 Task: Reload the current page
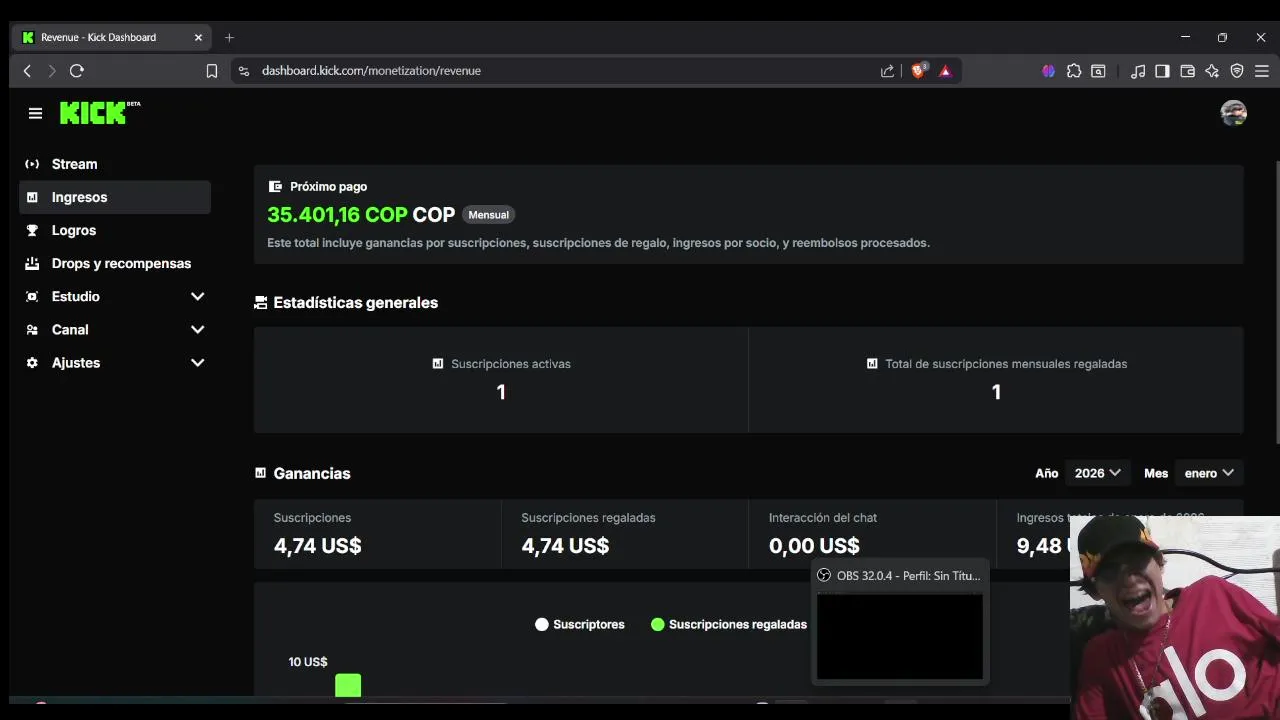[77, 71]
